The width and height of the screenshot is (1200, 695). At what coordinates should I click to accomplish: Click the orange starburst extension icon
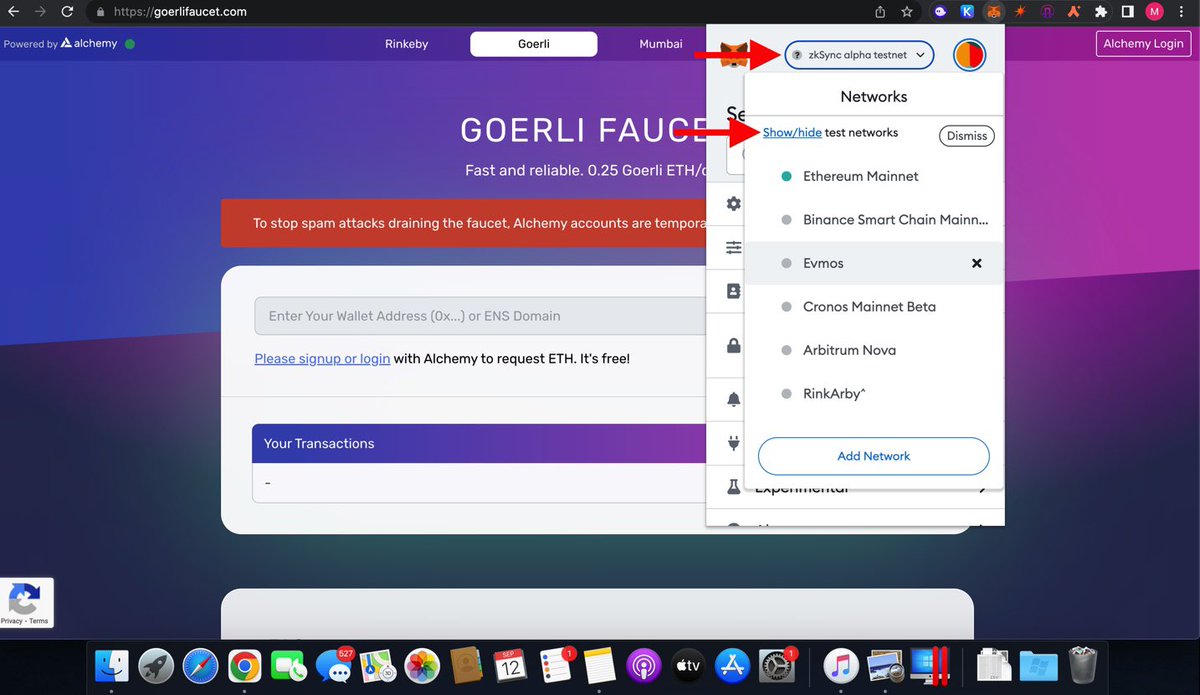[1020, 12]
